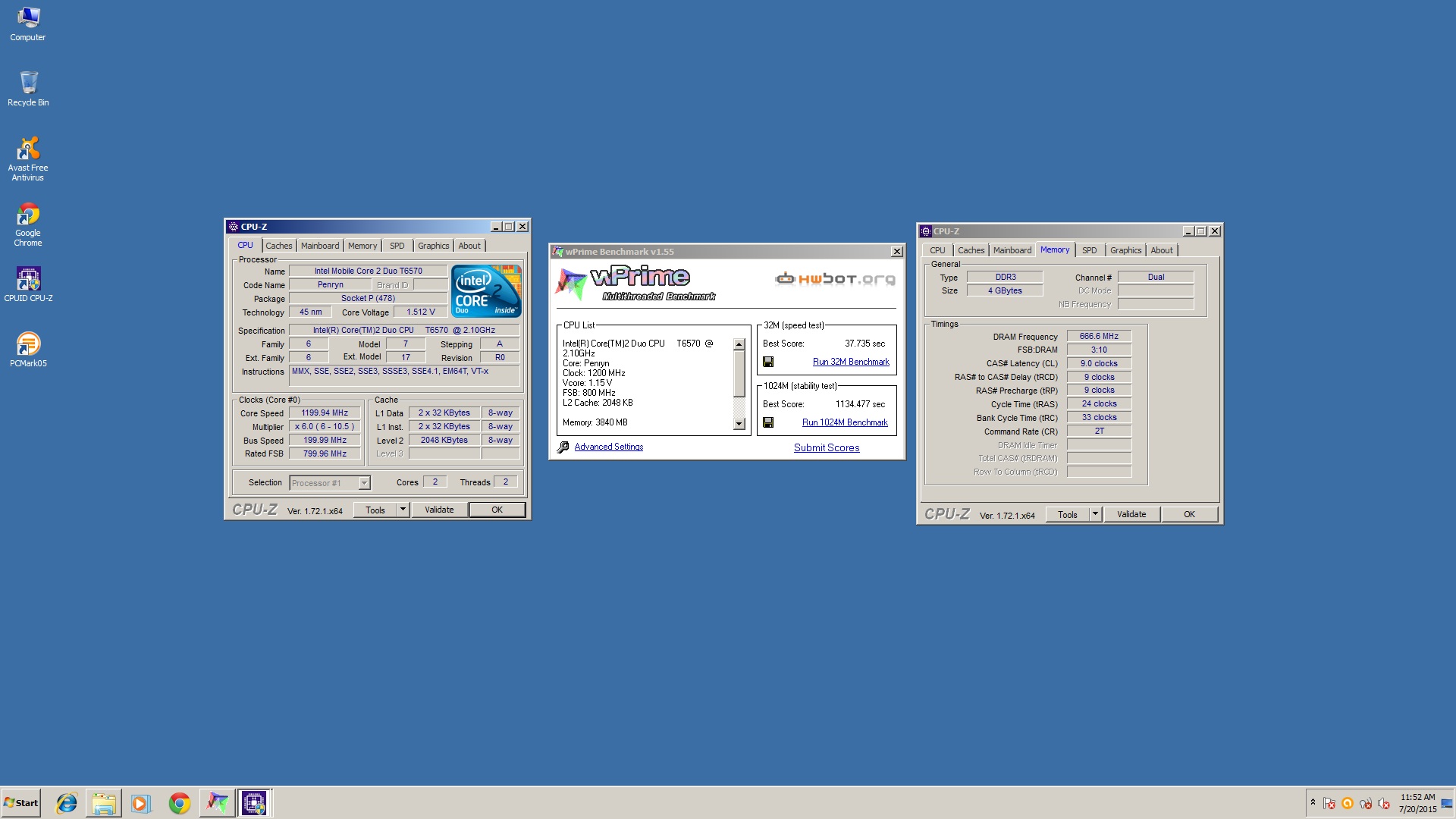
Task: Select Memory tab in left CPU-Z window
Action: tap(362, 246)
